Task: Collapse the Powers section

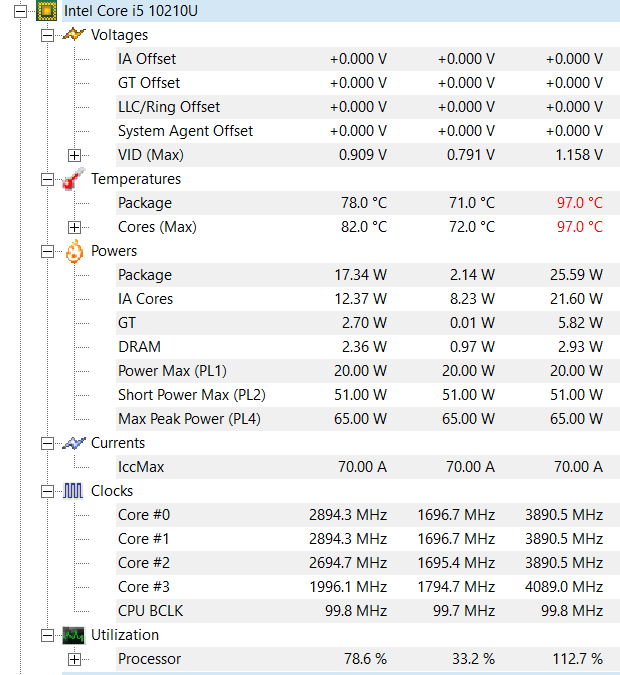Action: [x=47, y=251]
